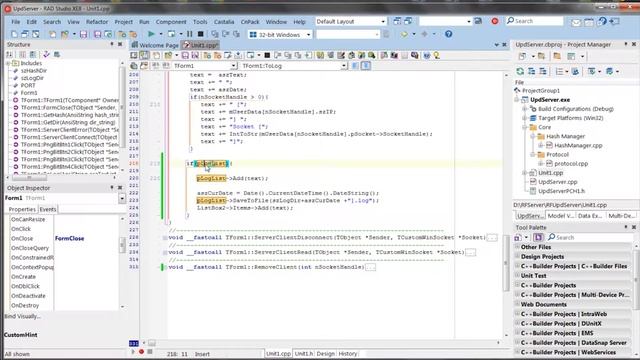The width and height of the screenshot is (640, 360).
Task: Click the green Back navigation arrow icon
Action: pyautogui.click(x=404, y=34)
